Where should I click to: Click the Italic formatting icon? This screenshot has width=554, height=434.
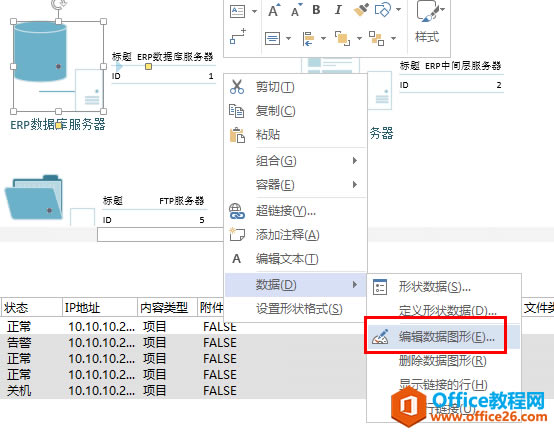click(338, 10)
